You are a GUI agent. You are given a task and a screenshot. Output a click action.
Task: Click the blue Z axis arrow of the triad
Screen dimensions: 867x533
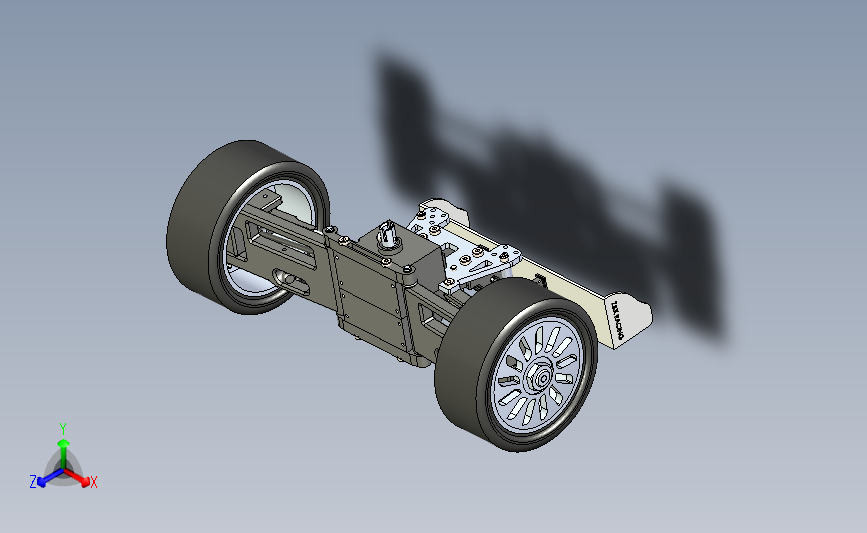pyautogui.click(x=50, y=478)
